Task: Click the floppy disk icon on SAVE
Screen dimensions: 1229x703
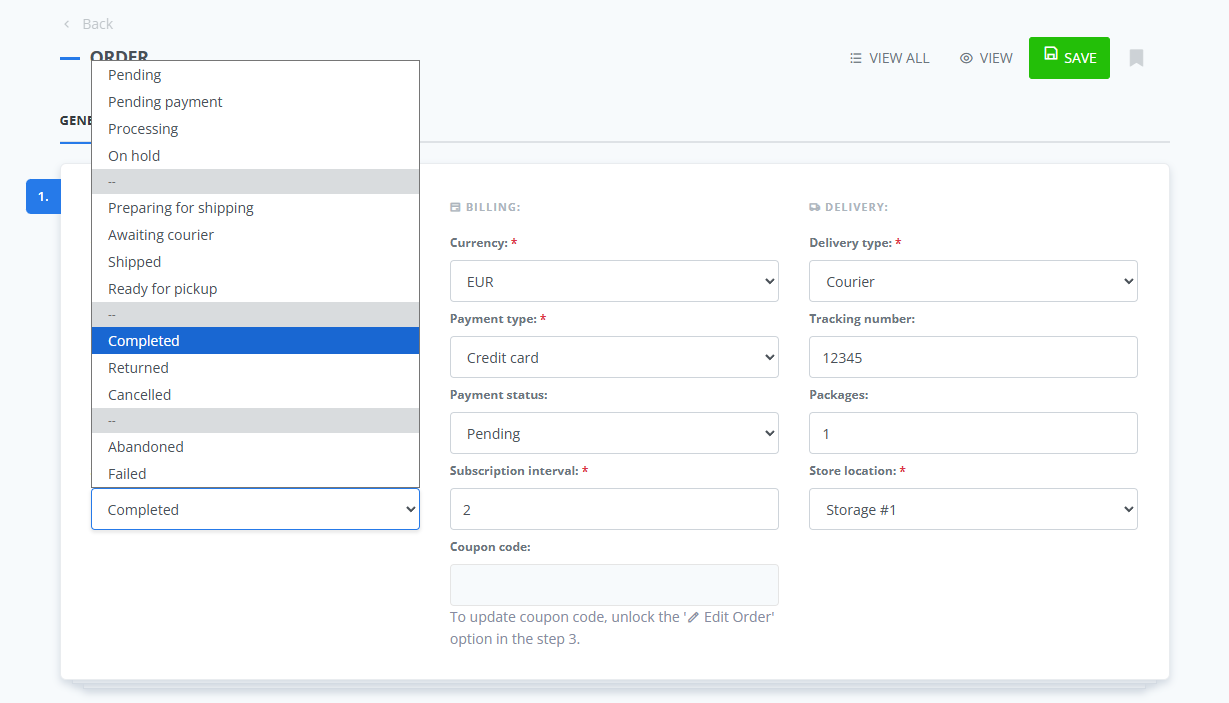Action: 1050,58
